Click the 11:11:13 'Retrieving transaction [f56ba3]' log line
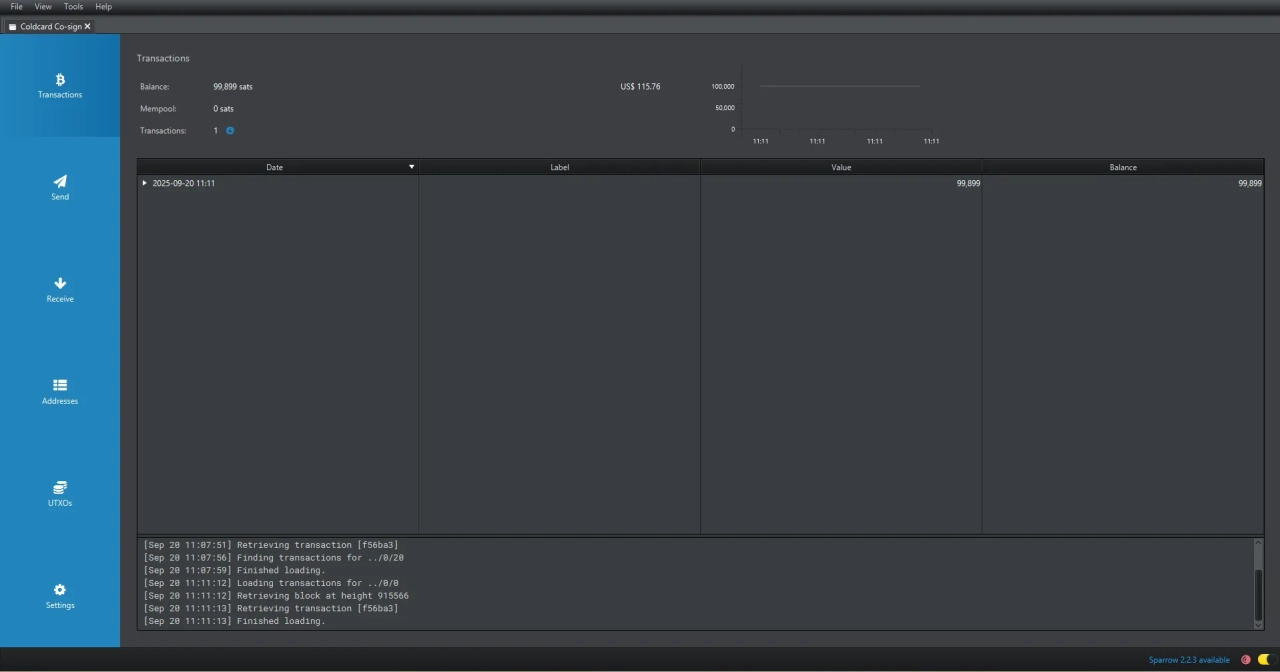1280x672 pixels. (x=271, y=608)
